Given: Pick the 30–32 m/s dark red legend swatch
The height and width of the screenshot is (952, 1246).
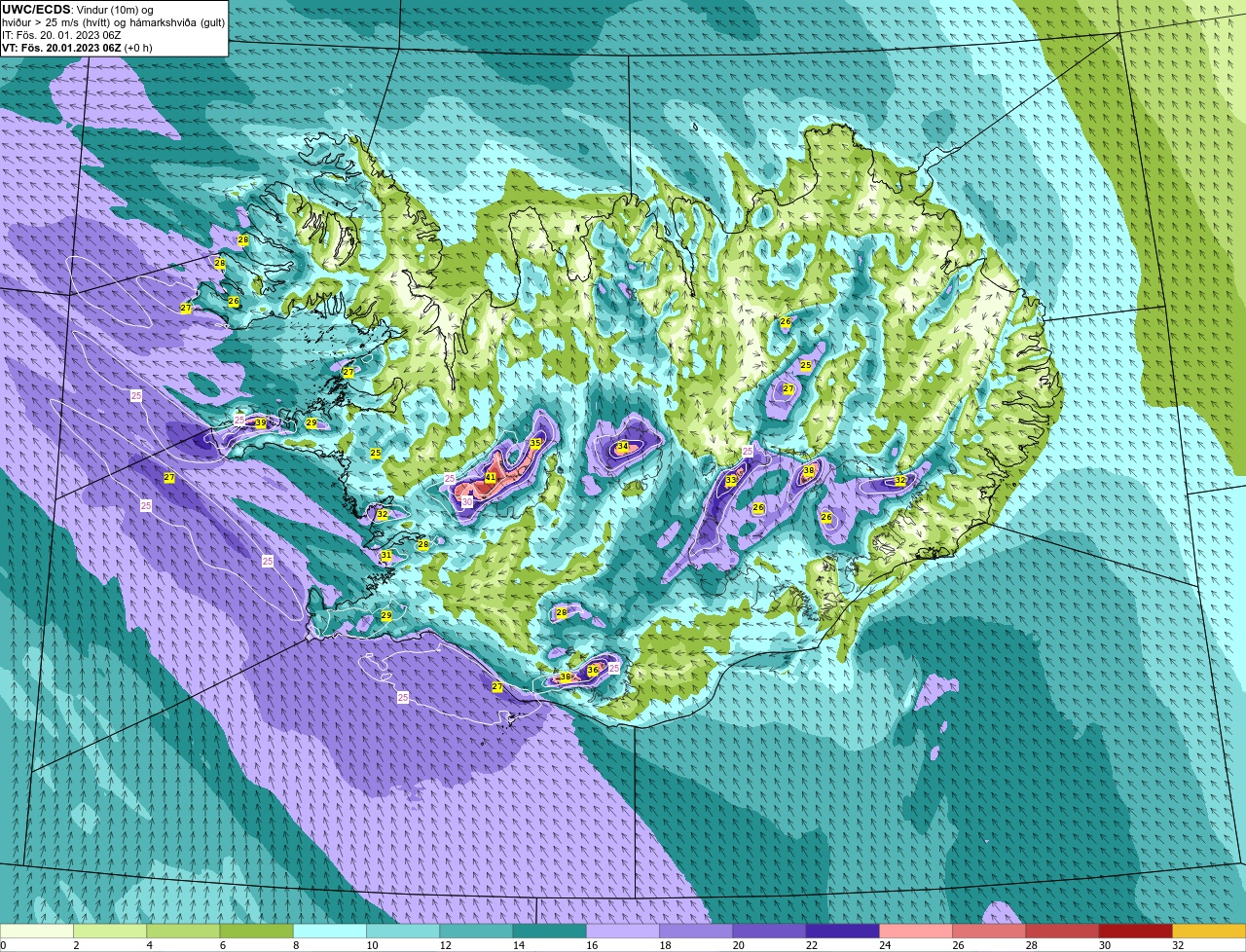Looking at the screenshot, I should pos(1136,931).
